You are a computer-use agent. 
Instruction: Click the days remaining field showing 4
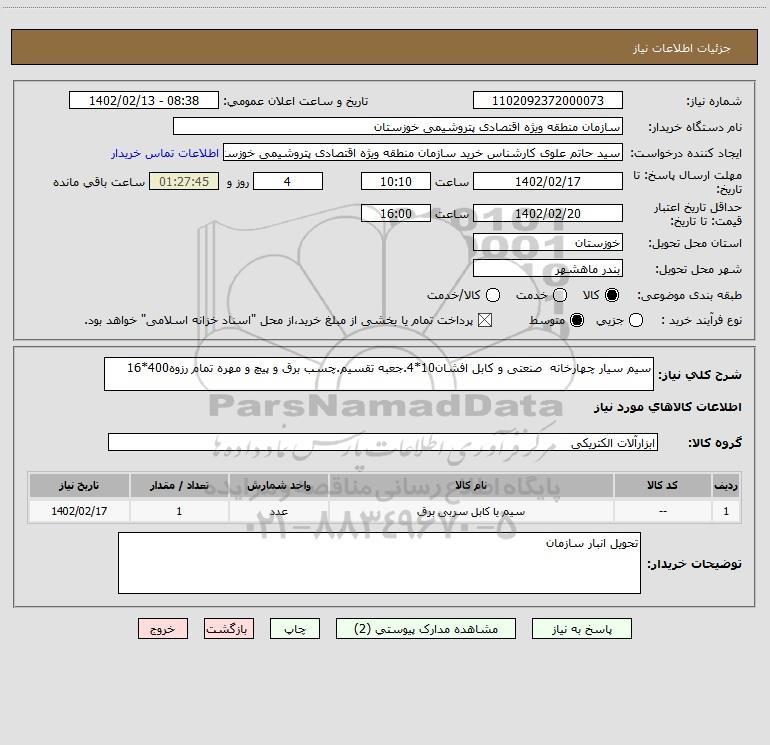click(288, 181)
